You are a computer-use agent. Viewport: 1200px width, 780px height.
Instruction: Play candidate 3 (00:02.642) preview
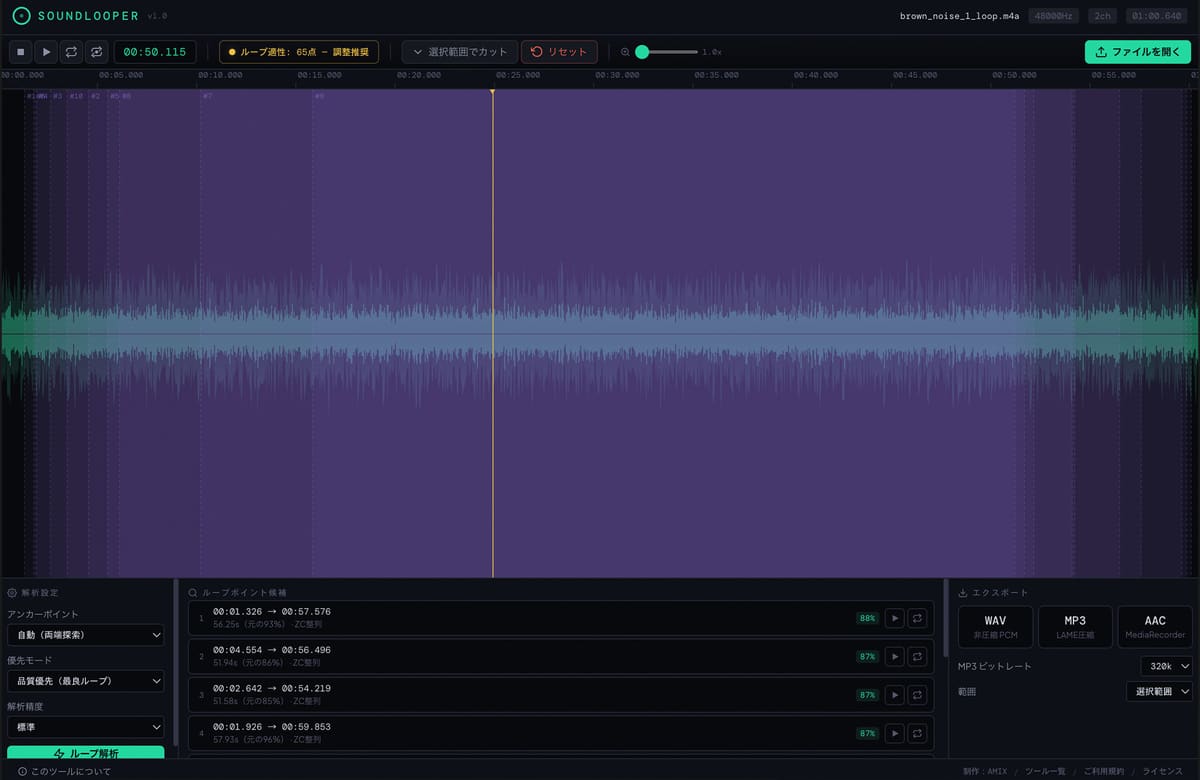tap(894, 694)
